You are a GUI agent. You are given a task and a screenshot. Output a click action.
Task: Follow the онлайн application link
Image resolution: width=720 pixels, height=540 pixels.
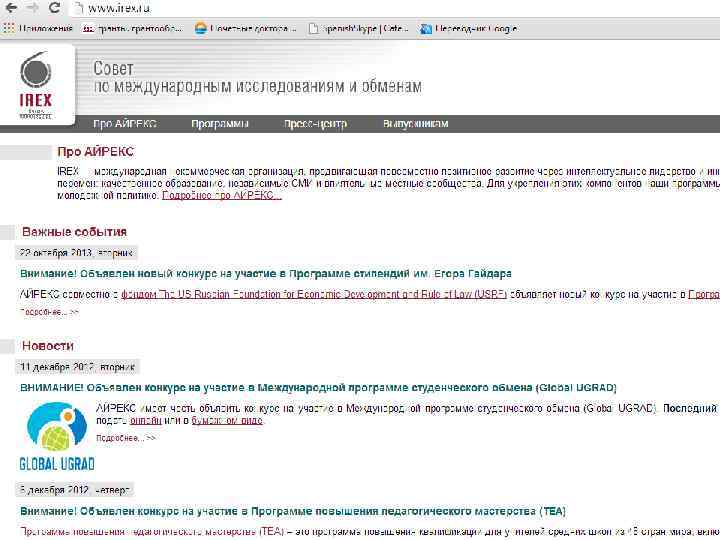coord(146,420)
